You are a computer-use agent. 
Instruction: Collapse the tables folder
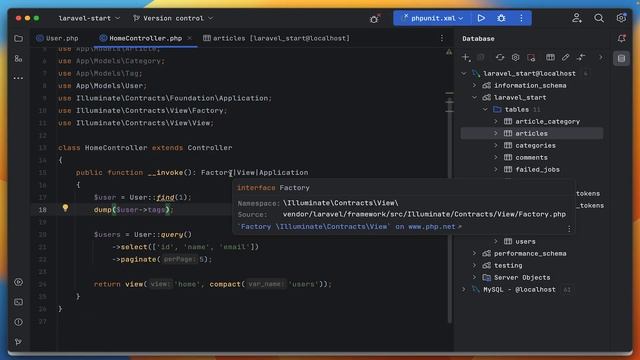485,109
